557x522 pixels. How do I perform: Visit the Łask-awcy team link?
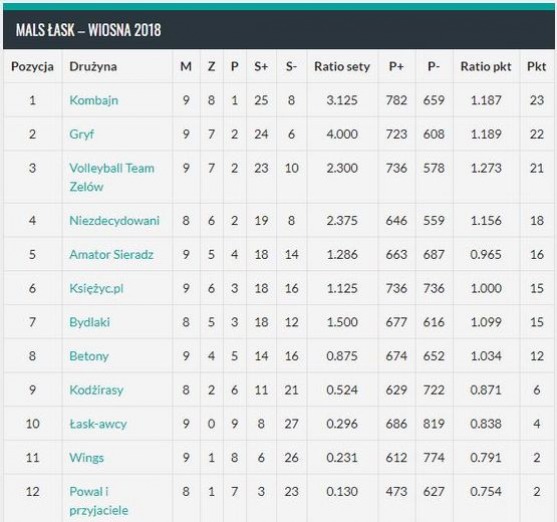[98, 424]
